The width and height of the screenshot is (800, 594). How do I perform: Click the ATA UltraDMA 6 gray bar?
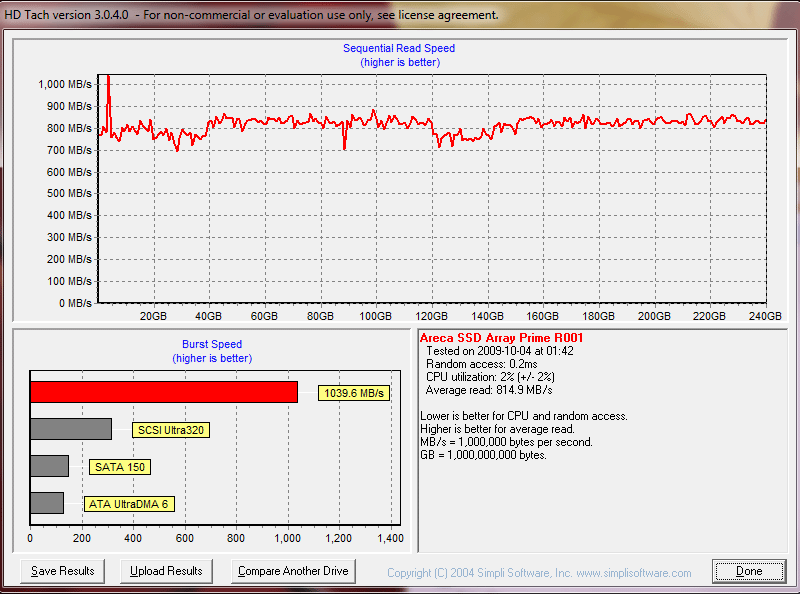[x=47, y=503]
